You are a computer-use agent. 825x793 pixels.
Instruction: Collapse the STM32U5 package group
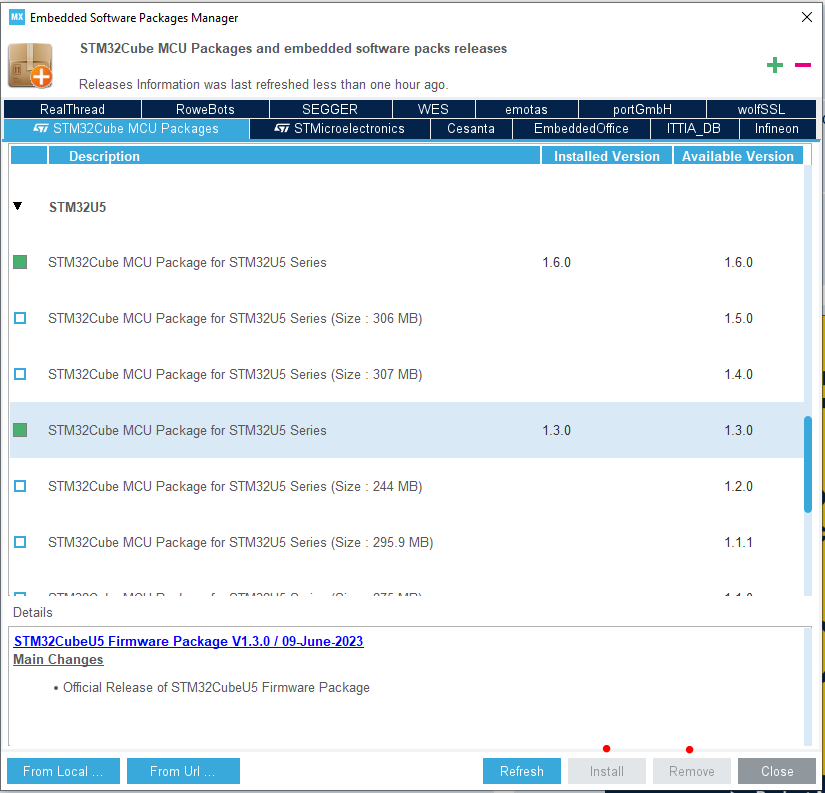17,206
